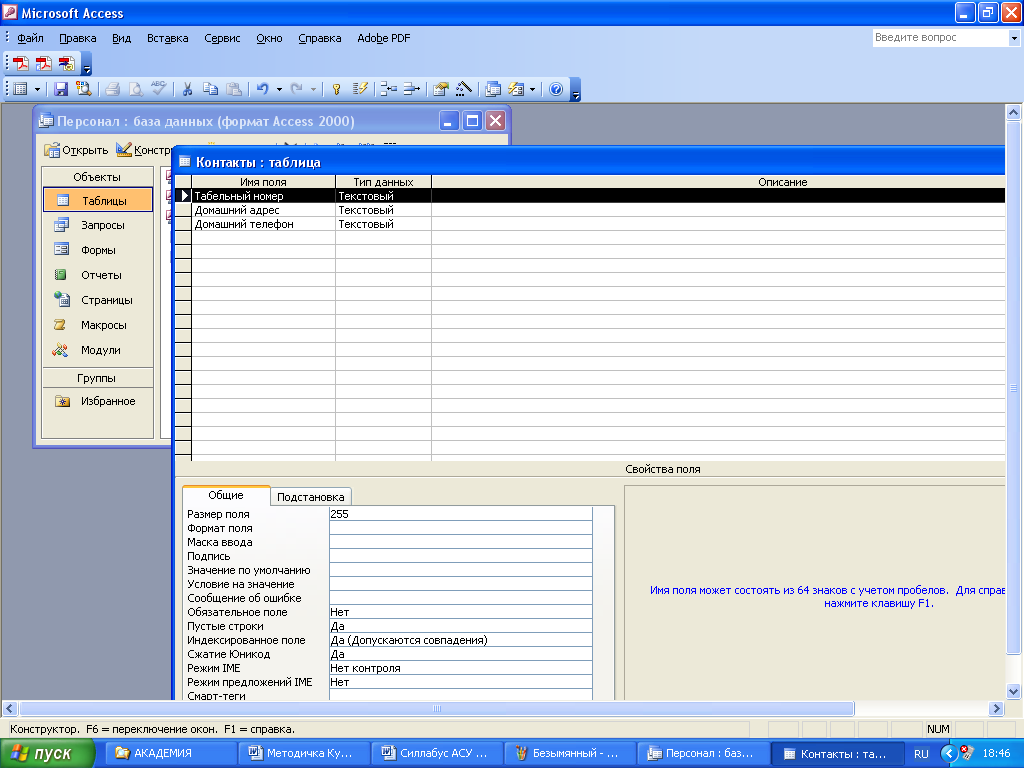Select Запросы in the Объекты pane

(x=98, y=225)
